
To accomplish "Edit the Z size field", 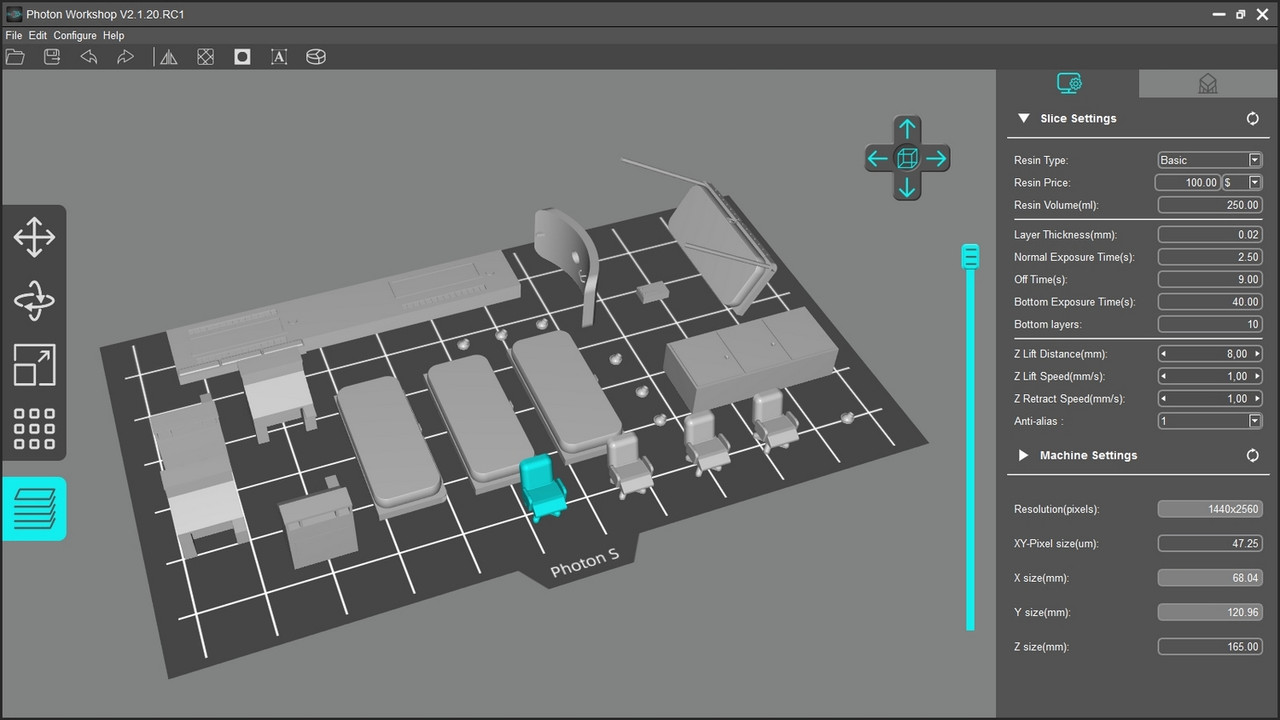I will [1210, 647].
